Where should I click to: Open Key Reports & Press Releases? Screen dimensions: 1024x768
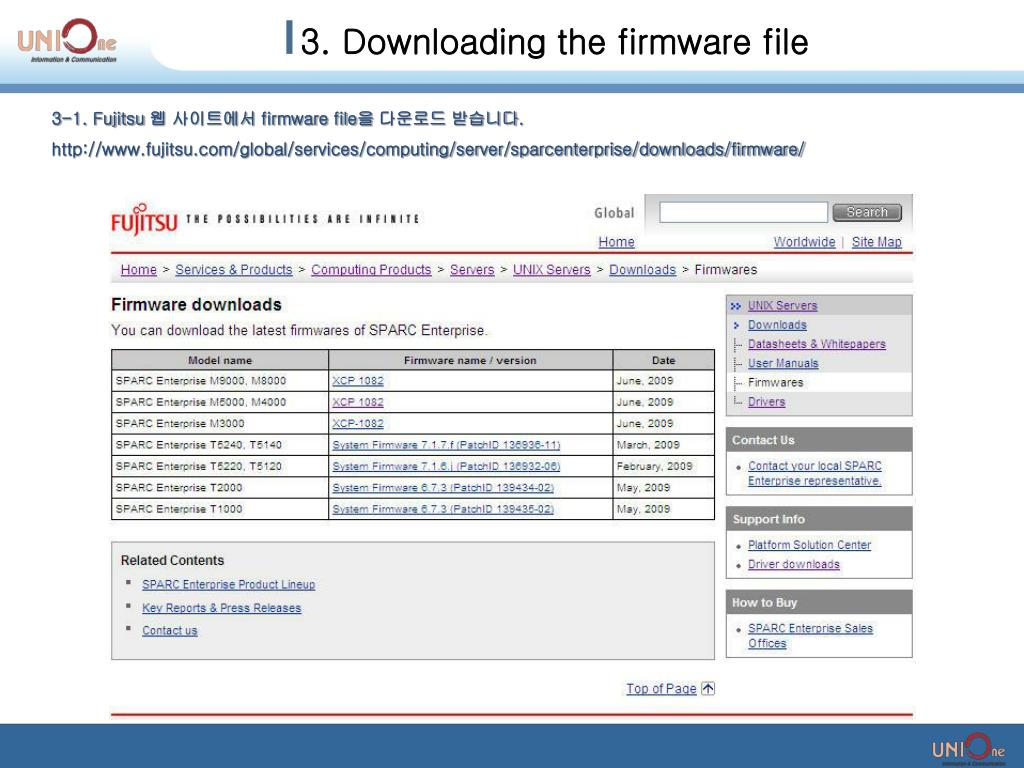[x=221, y=608]
